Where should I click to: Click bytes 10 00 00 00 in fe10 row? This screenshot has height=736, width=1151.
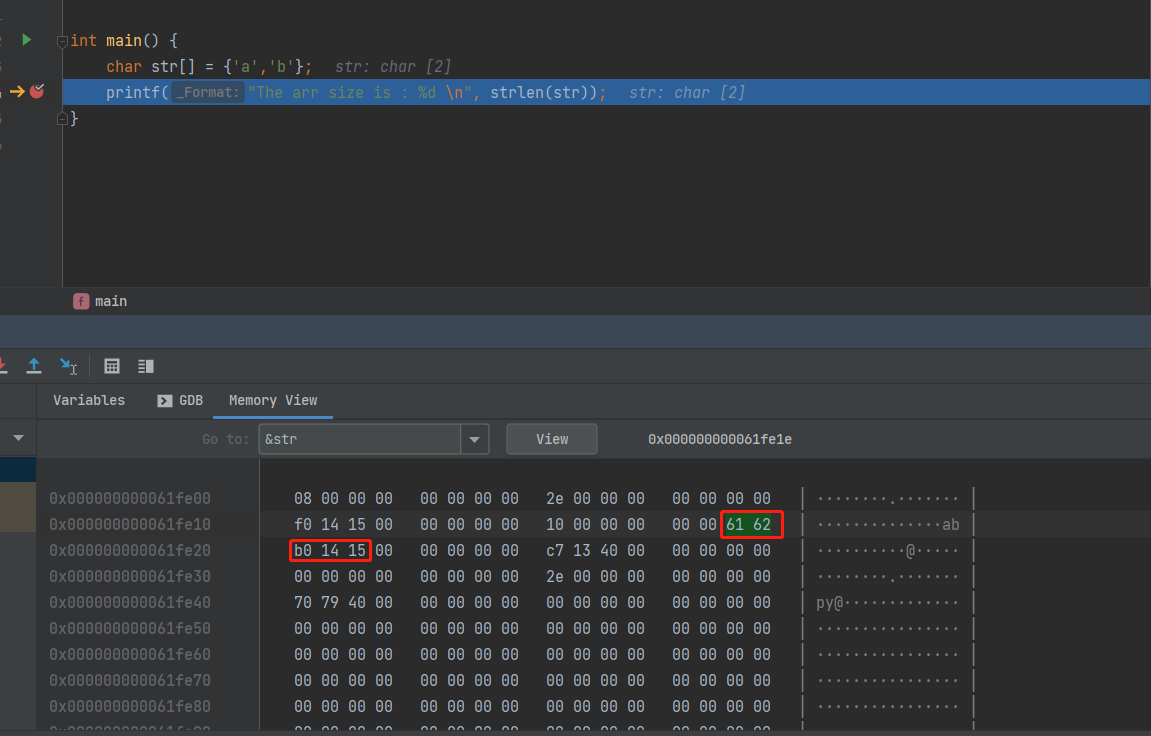point(595,525)
